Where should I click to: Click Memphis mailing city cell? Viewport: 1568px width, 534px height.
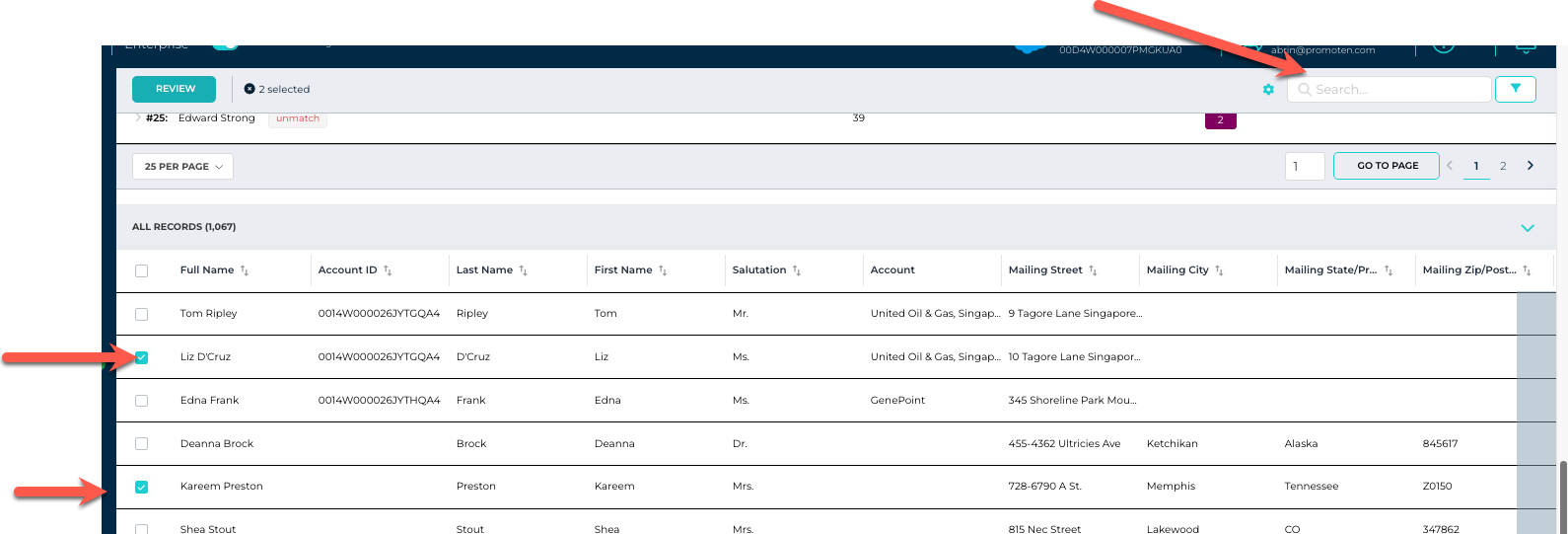[1171, 487]
